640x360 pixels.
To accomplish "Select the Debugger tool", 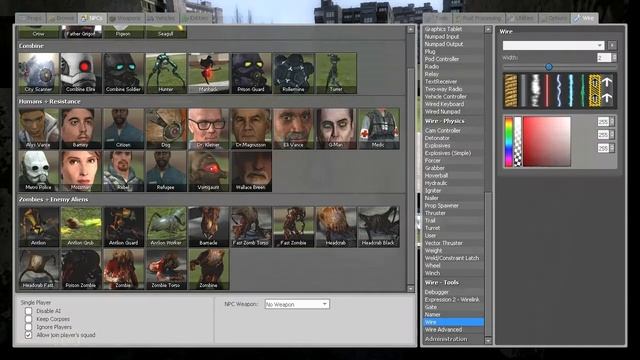I will click(453, 292).
